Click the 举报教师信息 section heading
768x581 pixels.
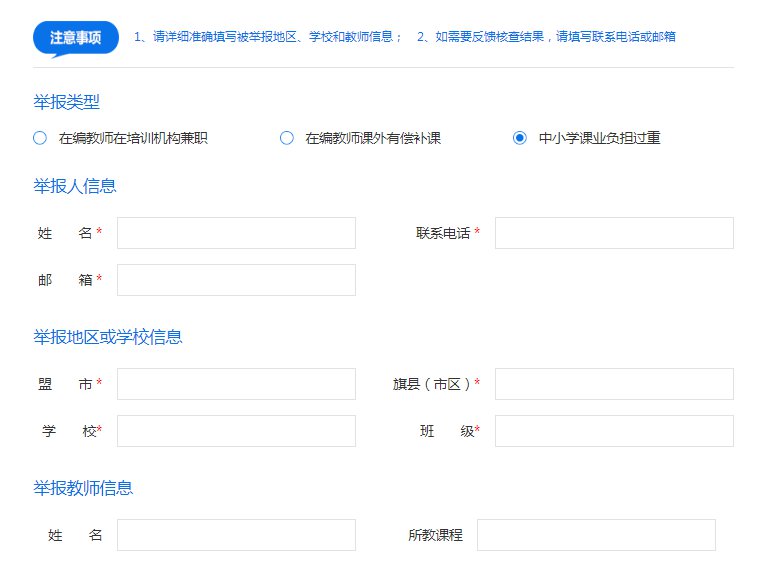[x=83, y=488]
